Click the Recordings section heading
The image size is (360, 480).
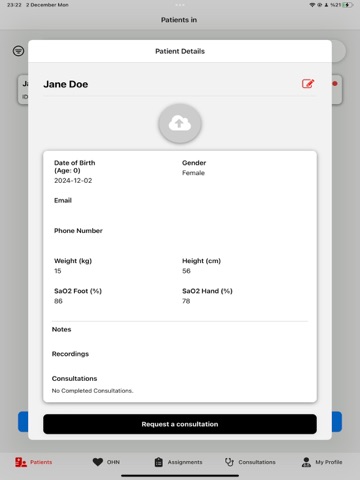(x=70, y=354)
